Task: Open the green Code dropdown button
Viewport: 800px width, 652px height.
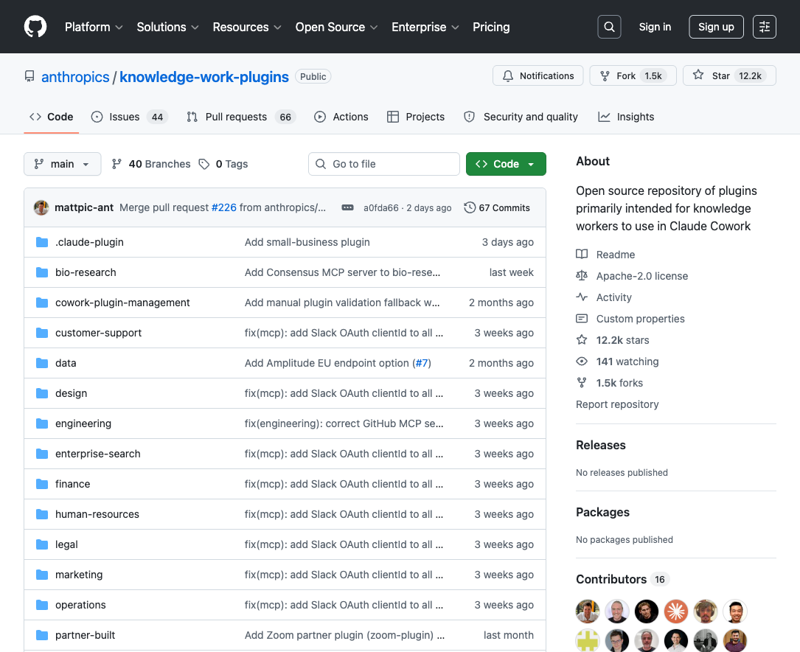Action: tap(506, 164)
